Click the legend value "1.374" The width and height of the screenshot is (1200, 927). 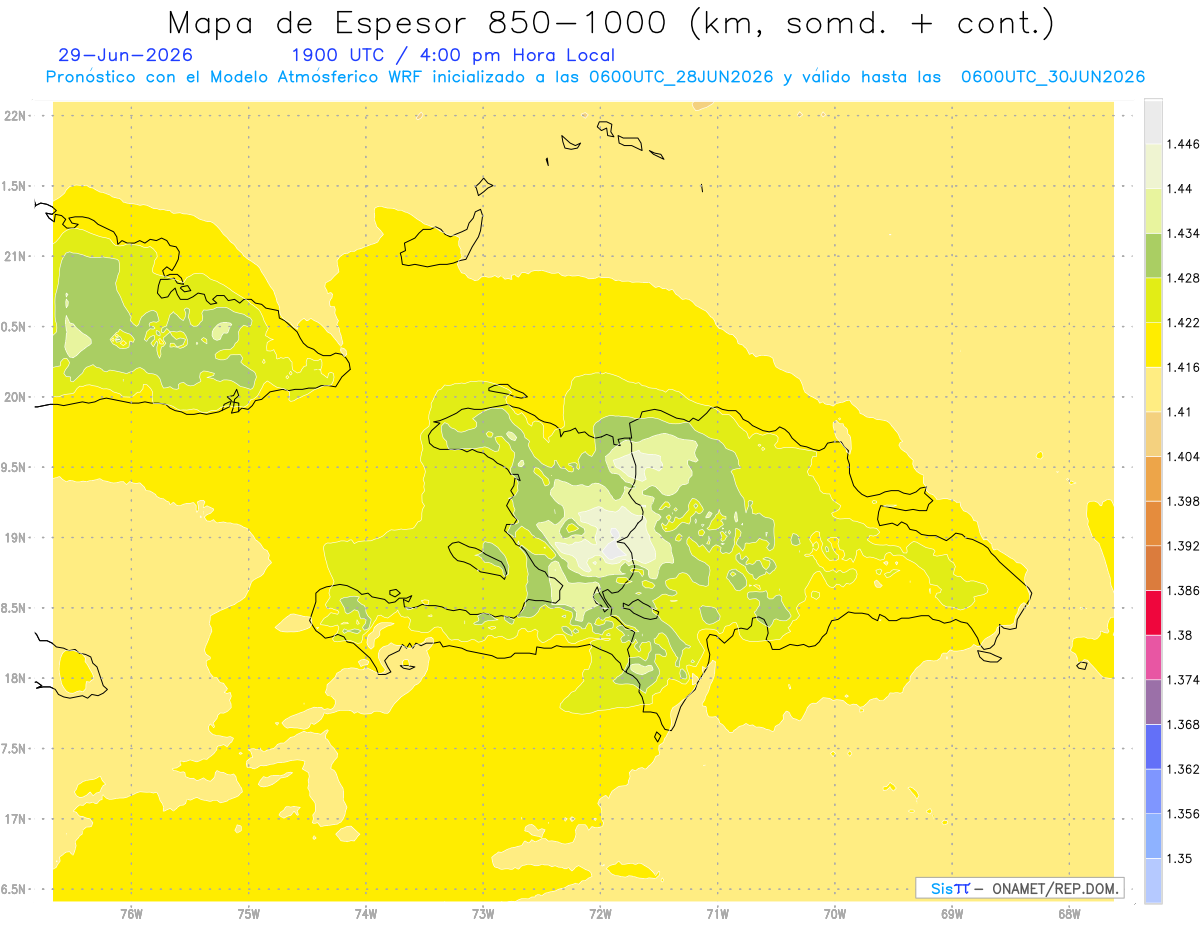[x=1182, y=680]
